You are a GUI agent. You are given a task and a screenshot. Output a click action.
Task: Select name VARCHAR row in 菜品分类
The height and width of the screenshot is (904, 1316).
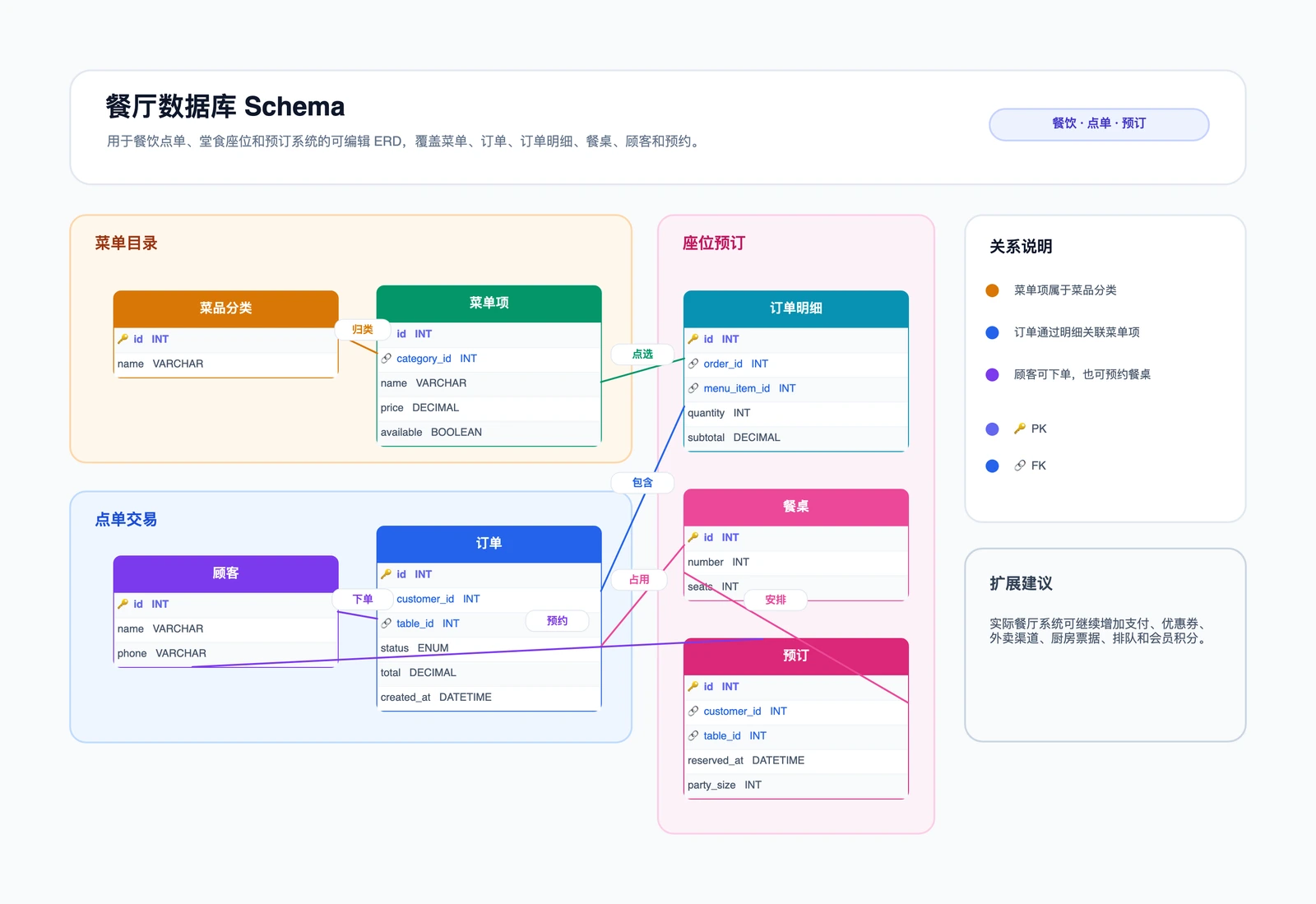225,364
